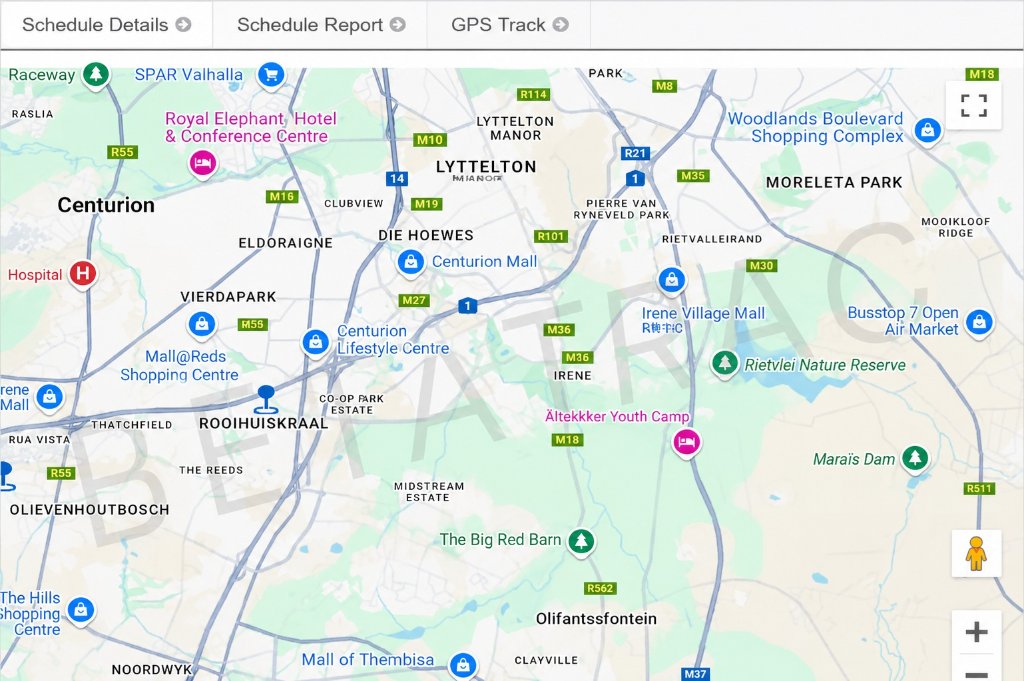Click the Raceway park marker
The image size is (1024, 681).
[x=96, y=74]
